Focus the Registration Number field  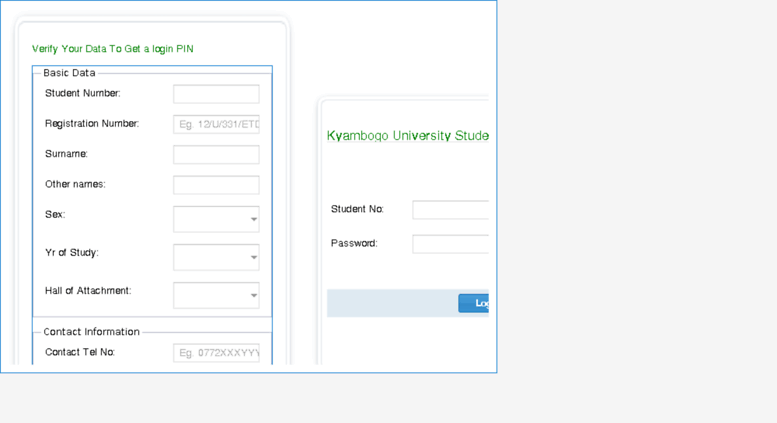coord(216,124)
